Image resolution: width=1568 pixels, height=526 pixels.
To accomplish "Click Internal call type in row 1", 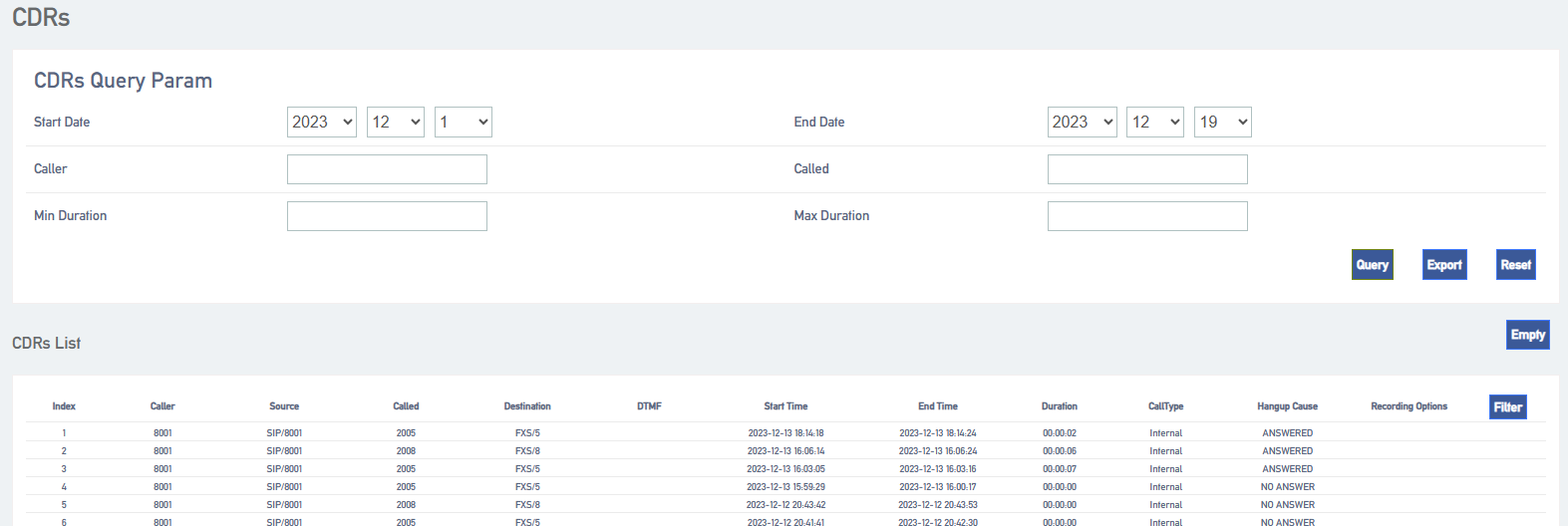I will (x=1166, y=433).
